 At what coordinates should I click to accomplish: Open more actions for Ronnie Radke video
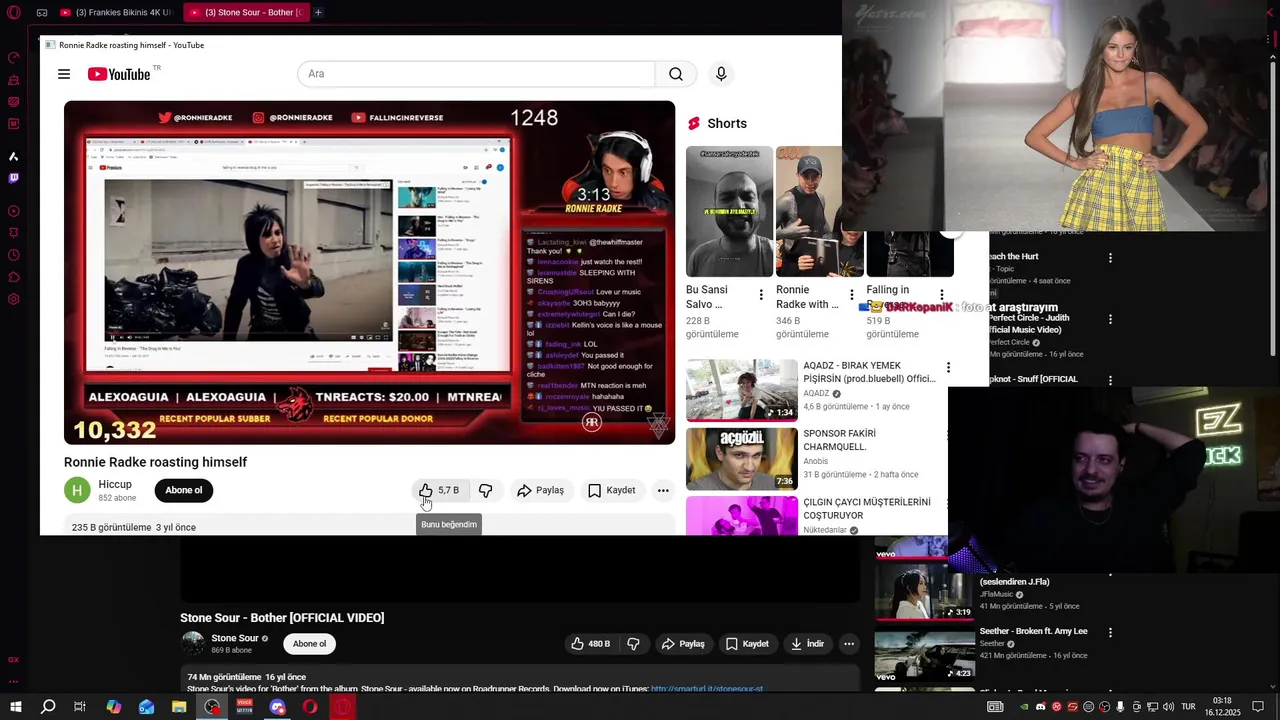pyautogui.click(x=663, y=490)
